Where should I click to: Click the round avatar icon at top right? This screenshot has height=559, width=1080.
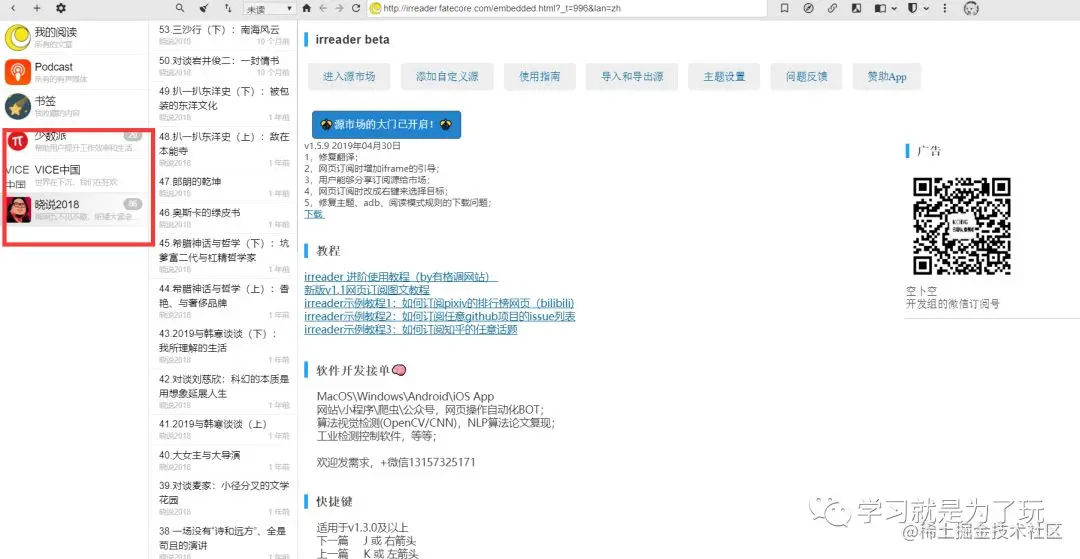972,8
